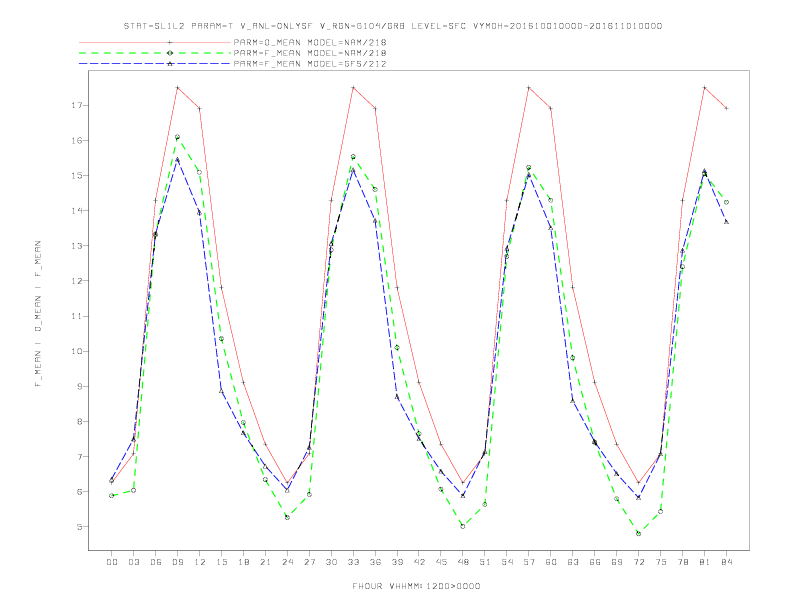Click y-axis tick label 11
The width and height of the screenshot is (792, 612).
click(x=77, y=316)
